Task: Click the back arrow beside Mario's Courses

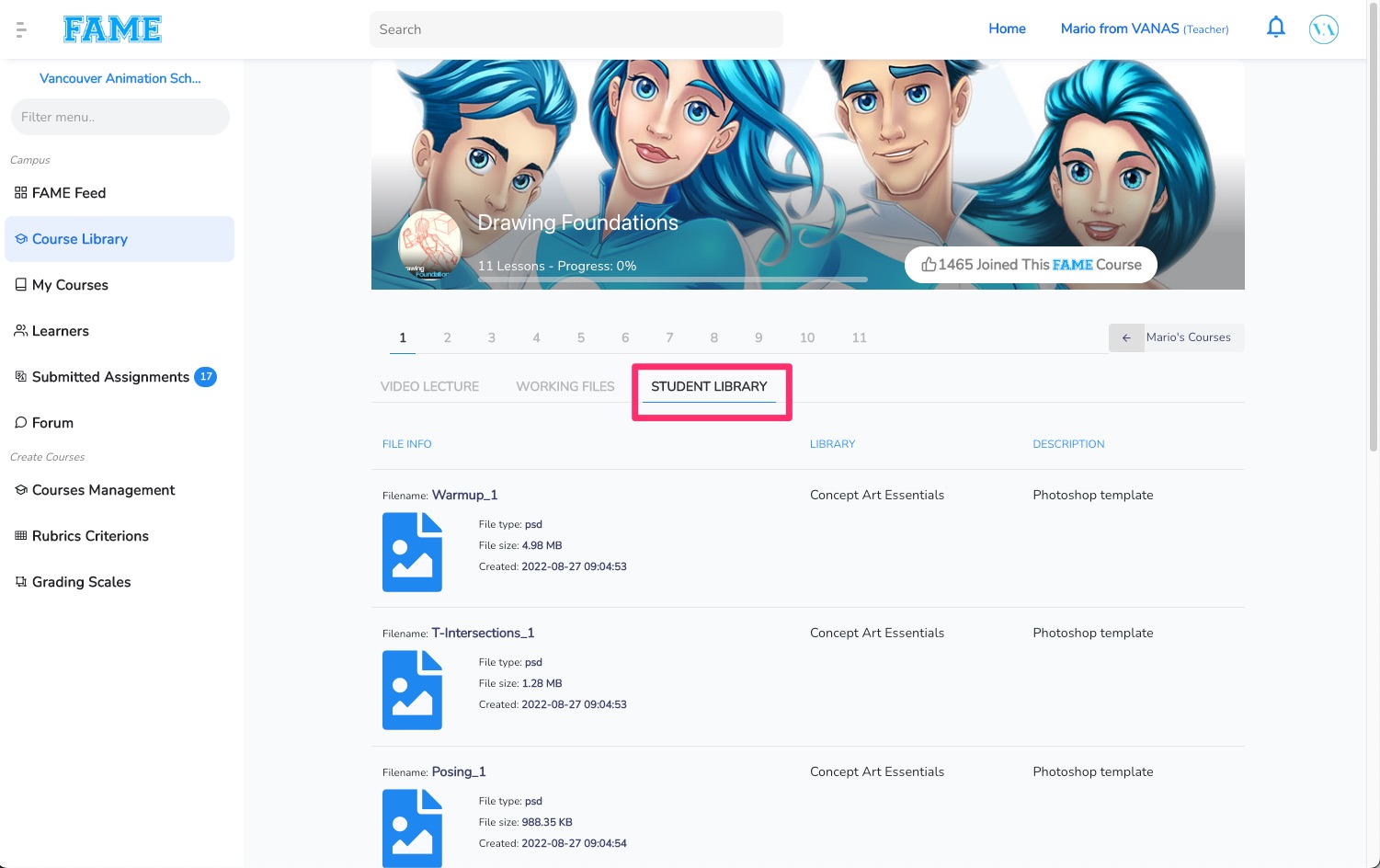Action: click(x=1126, y=337)
